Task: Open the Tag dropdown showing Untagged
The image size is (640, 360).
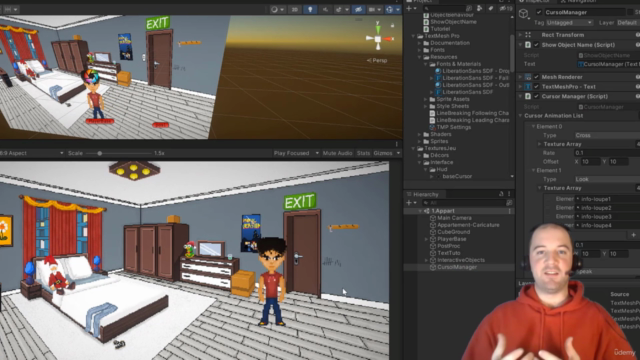Action: pyautogui.click(x=569, y=23)
